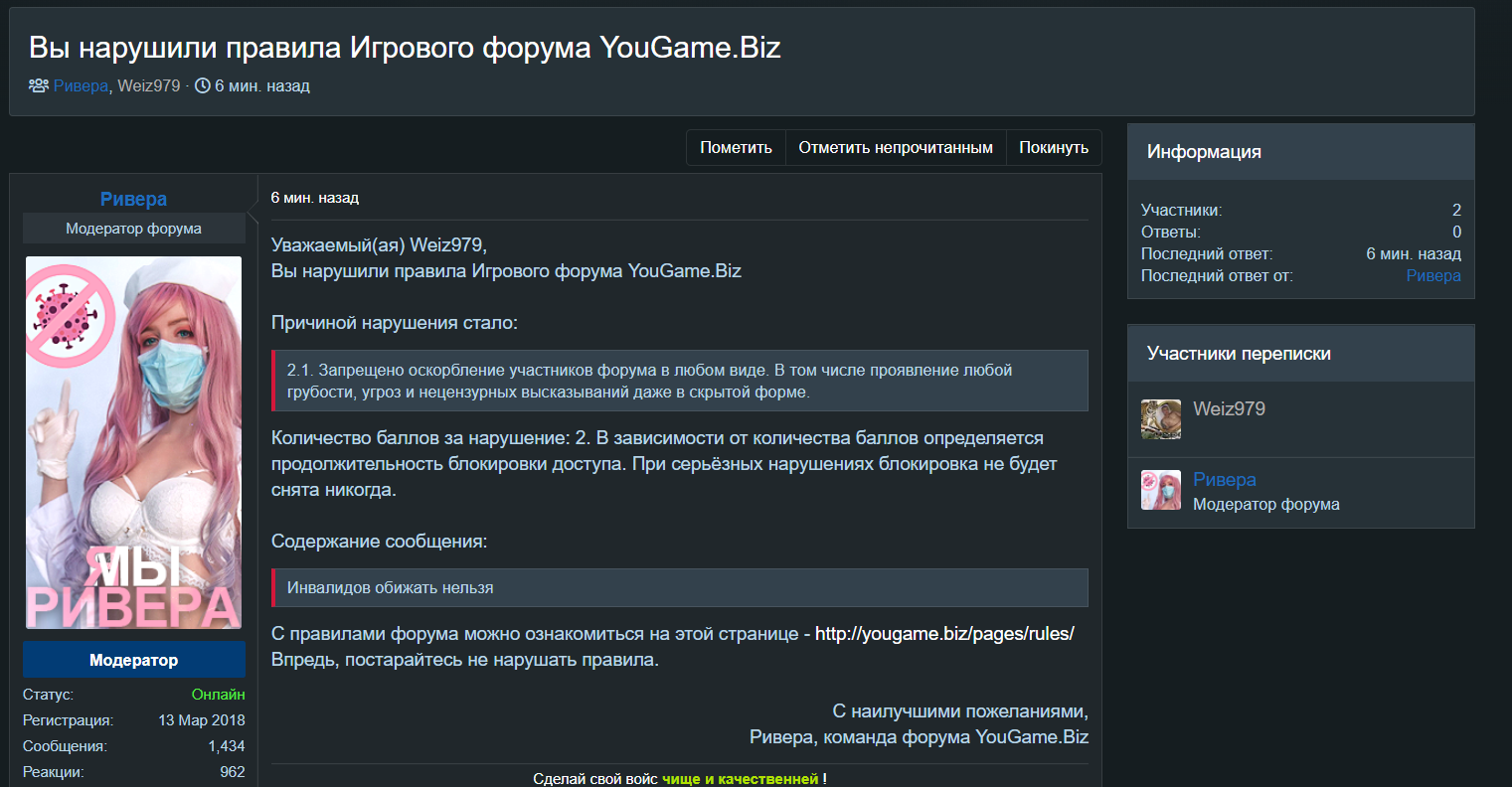Click Ривера's large profile picture in the post
1512x787 pixels.
[133, 442]
